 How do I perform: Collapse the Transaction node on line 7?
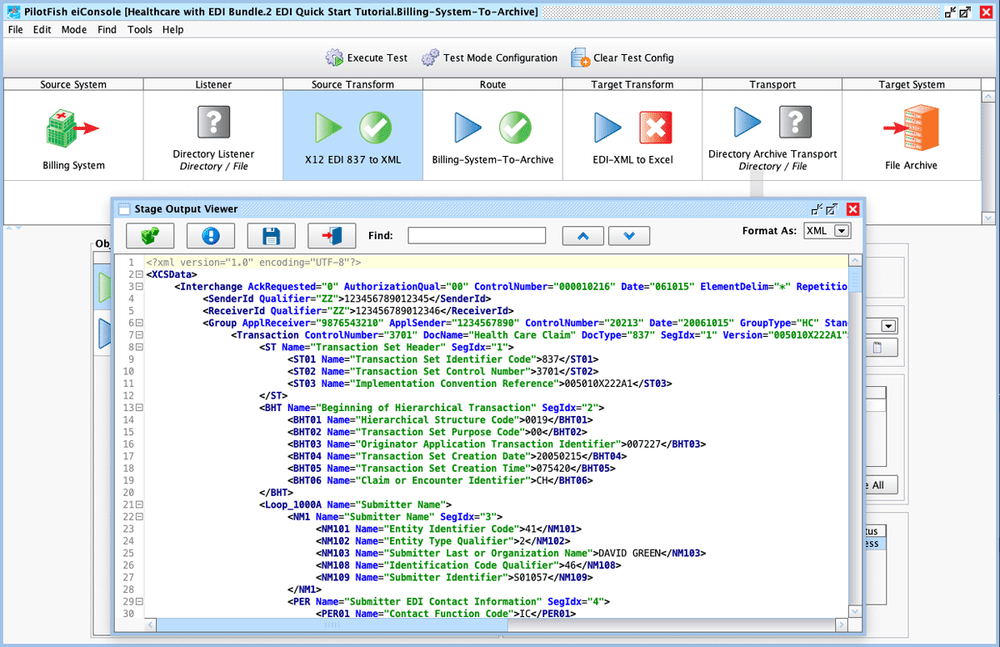pyautogui.click(x=139, y=335)
